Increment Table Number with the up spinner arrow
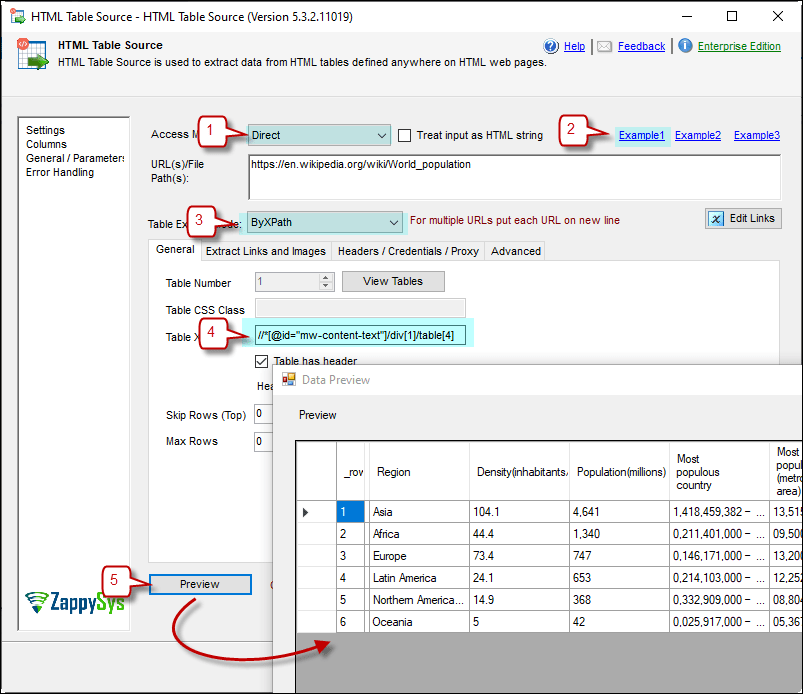The height and width of the screenshot is (694, 803). click(327, 277)
